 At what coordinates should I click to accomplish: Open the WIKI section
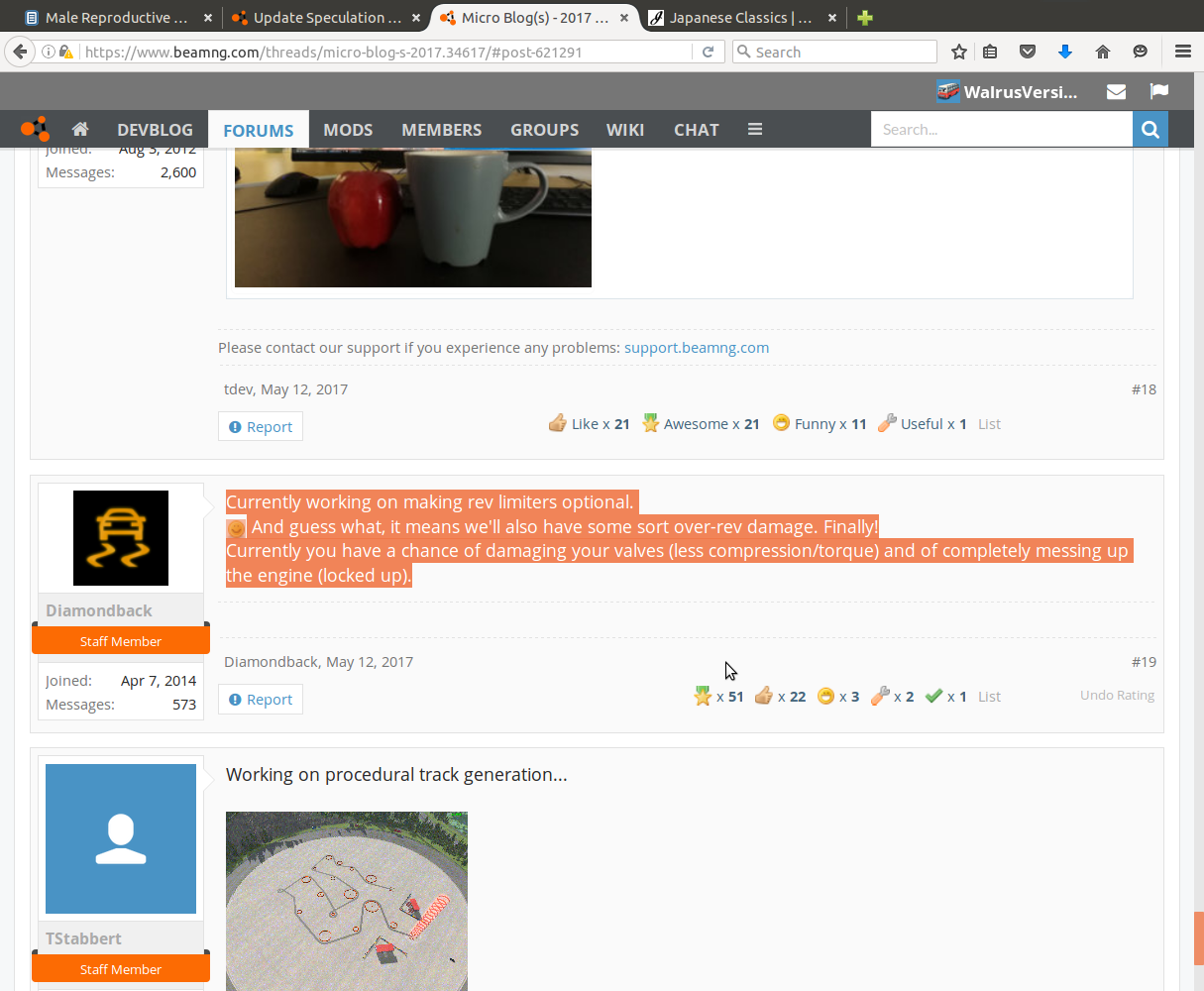click(625, 129)
